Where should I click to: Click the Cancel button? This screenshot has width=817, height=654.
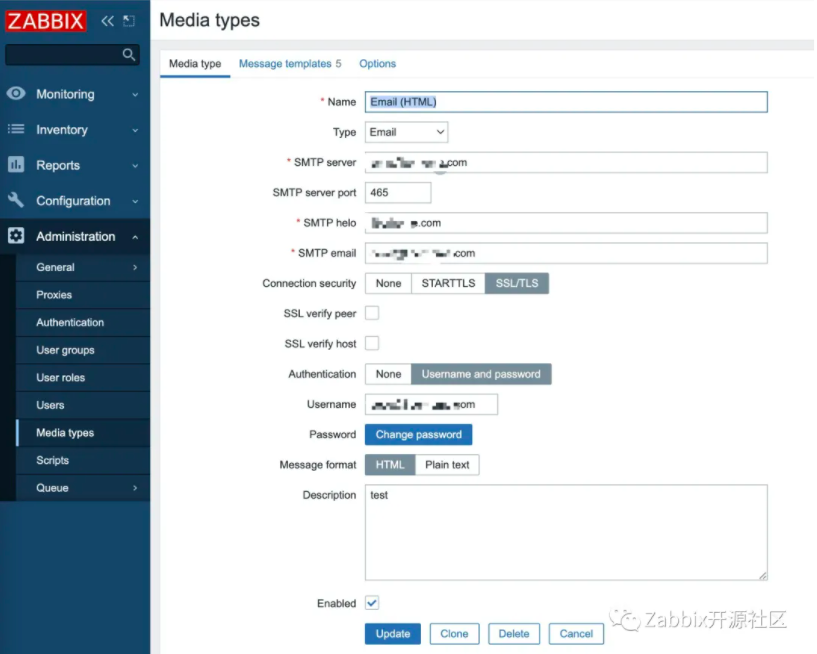pyautogui.click(x=576, y=634)
